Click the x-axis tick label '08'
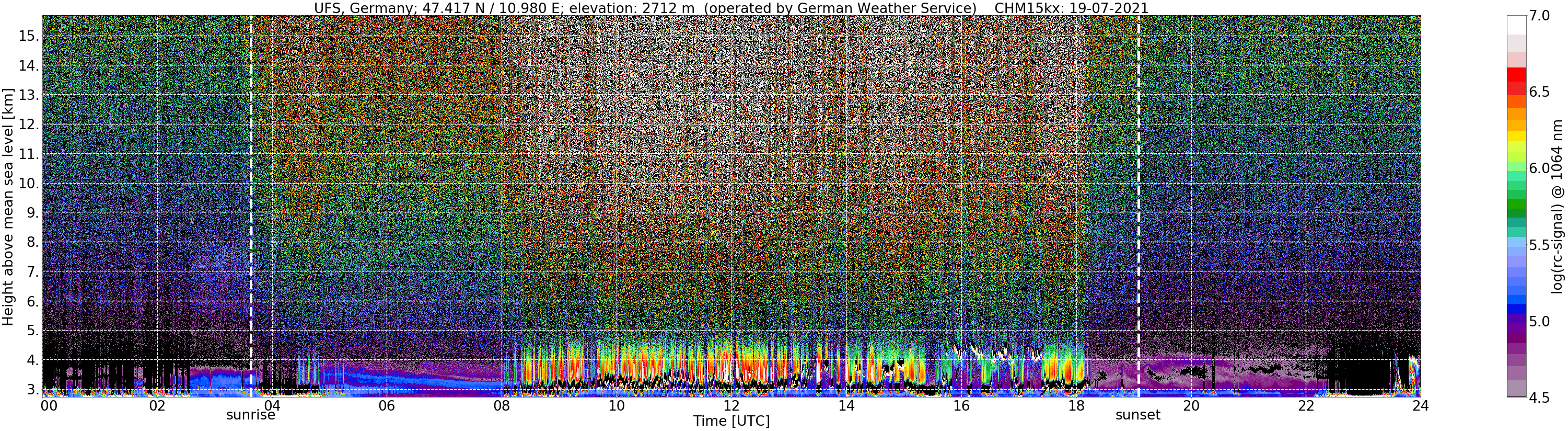Screen dimensions: 1568x431 [x=502, y=406]
